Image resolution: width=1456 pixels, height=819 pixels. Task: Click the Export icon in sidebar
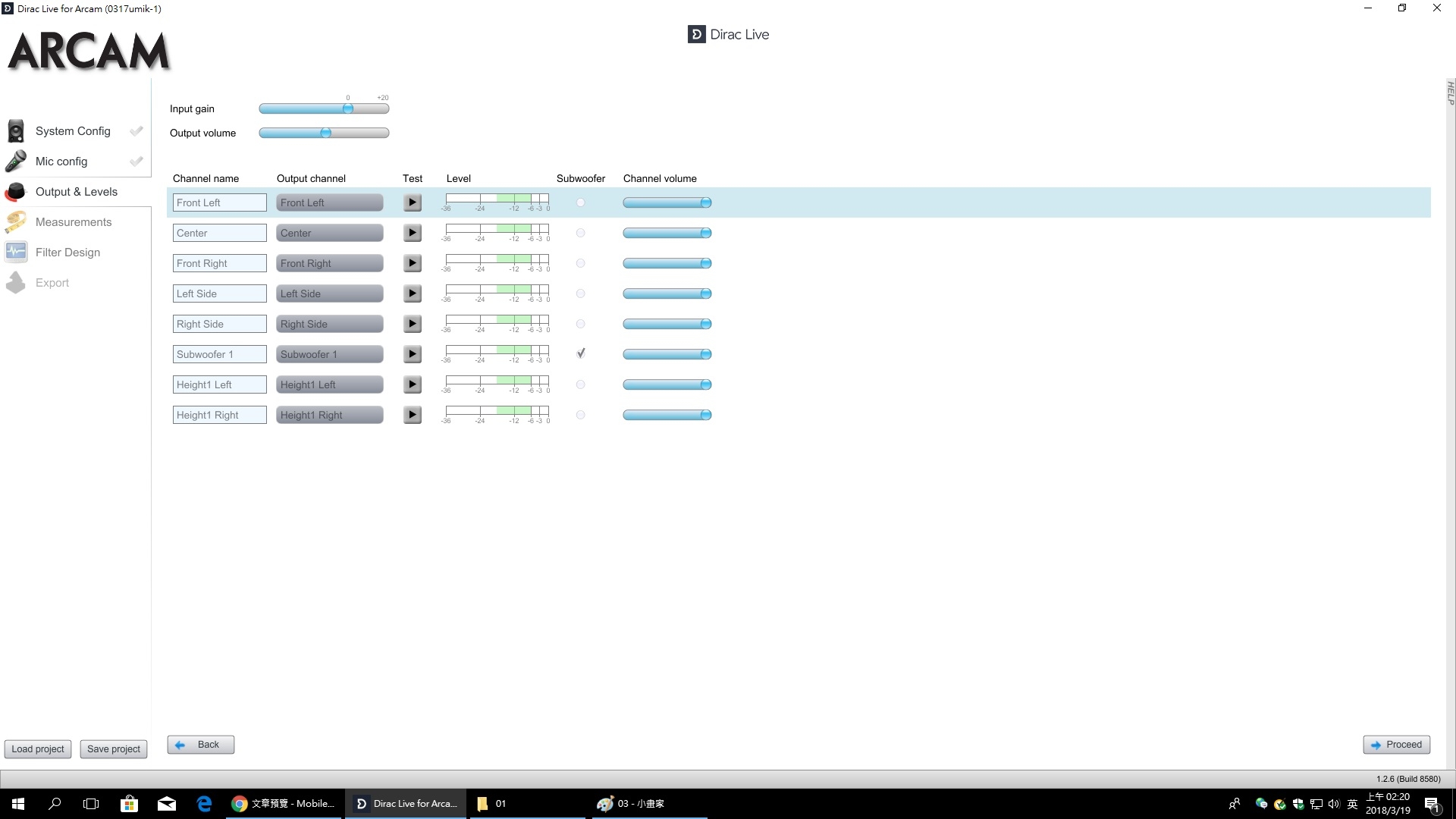pyautogui.click(x=16, y=283)
